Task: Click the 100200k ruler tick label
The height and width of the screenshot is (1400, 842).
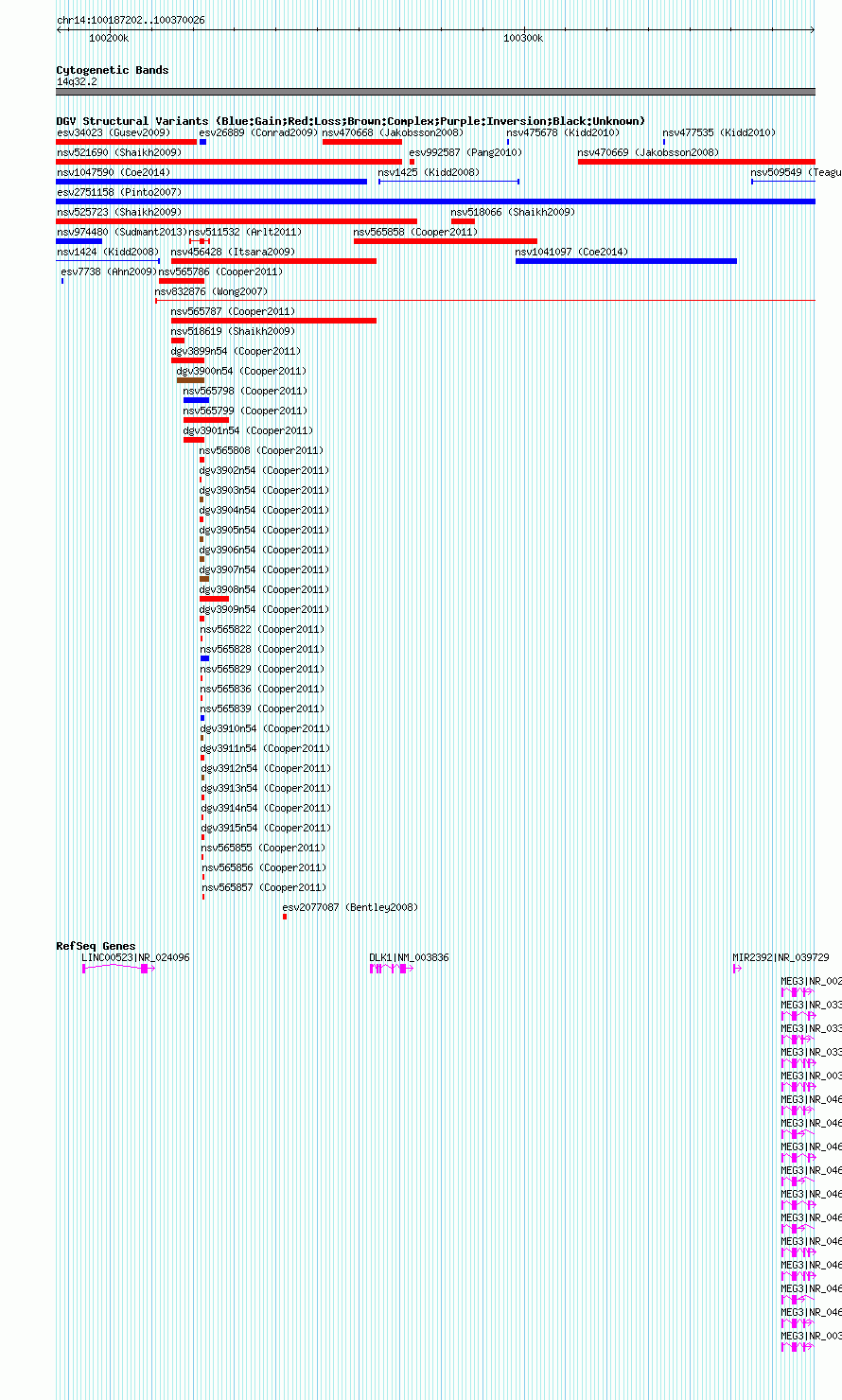Action: coord(109,38)
